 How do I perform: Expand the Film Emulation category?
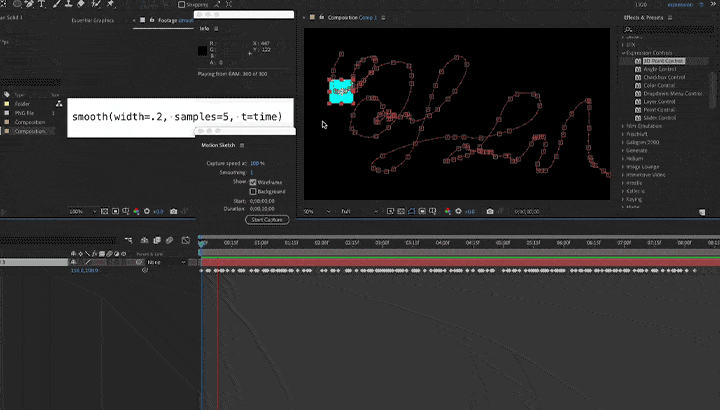coord(623,126)
